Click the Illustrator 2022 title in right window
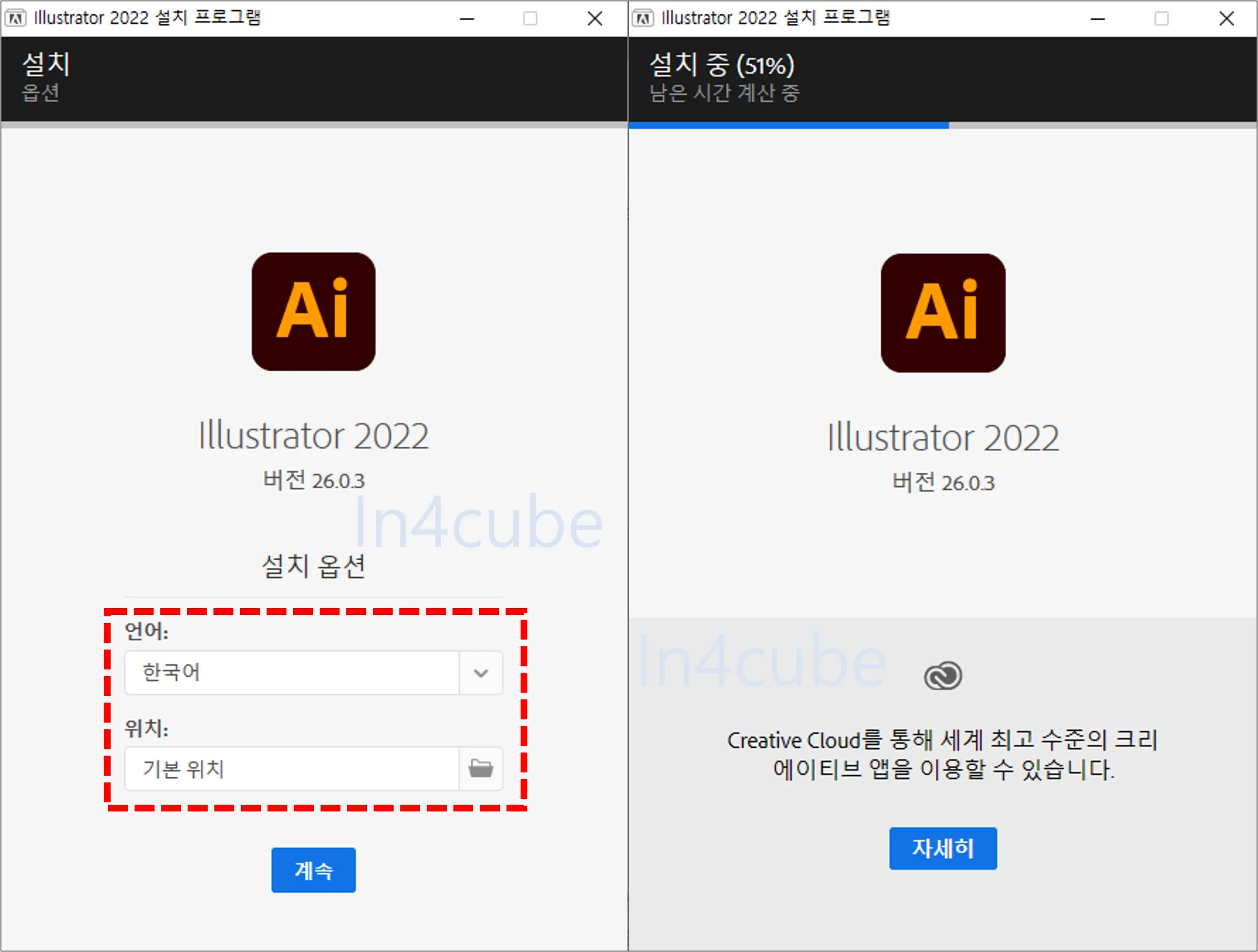 (x=943, y=437)
